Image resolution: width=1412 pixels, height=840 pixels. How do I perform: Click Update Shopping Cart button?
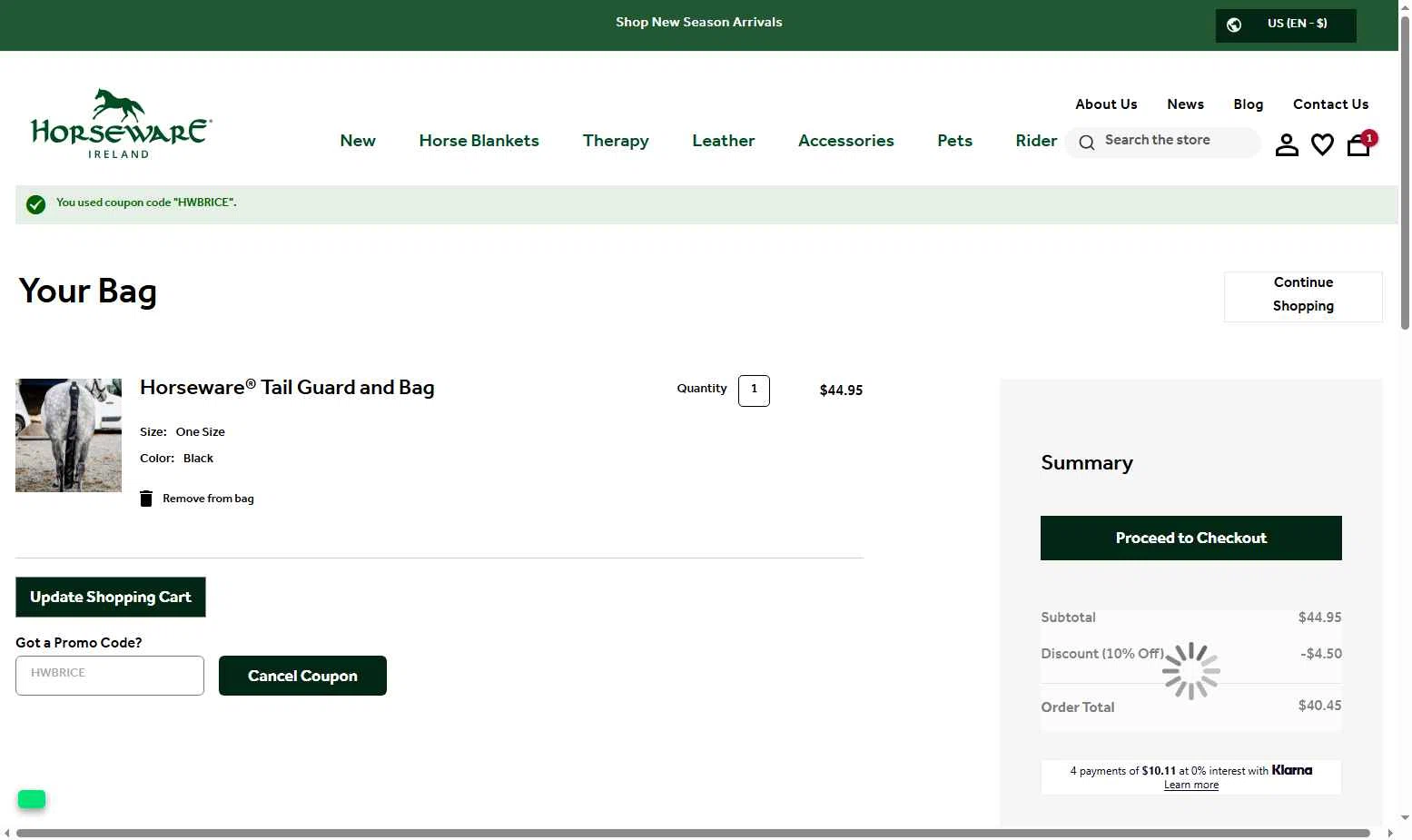point(111,597)
